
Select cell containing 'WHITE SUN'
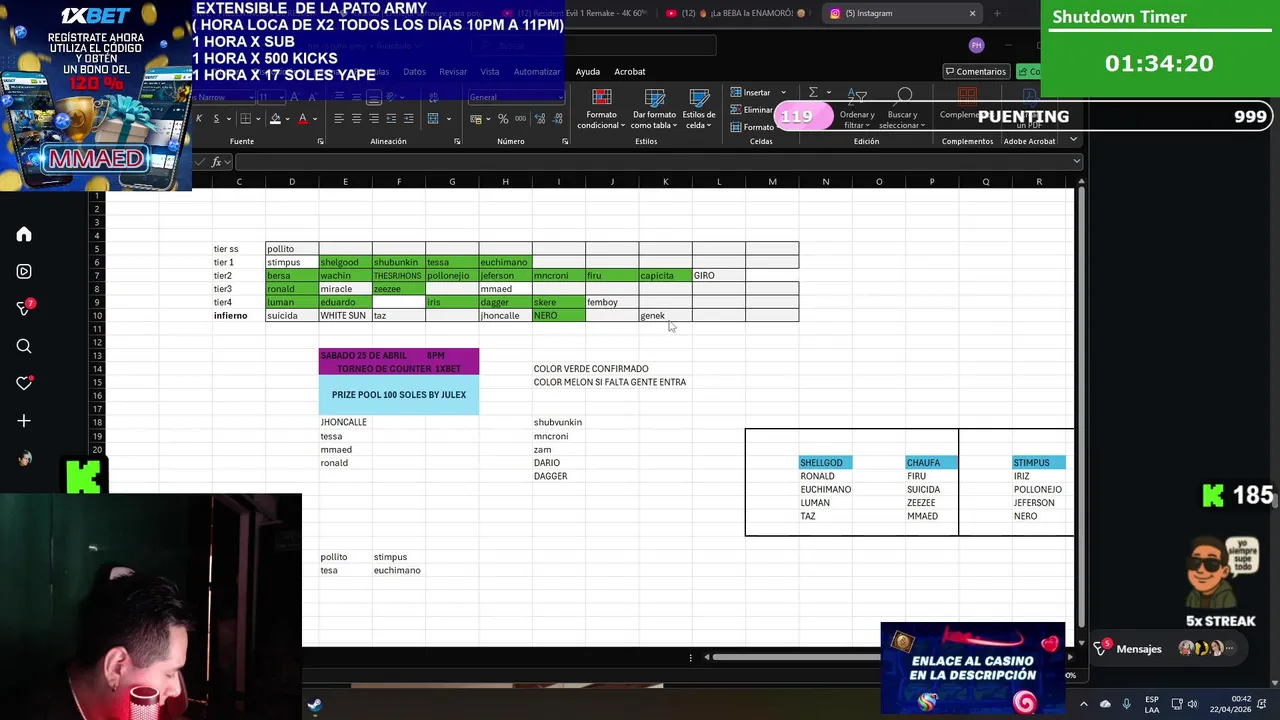(345, 316)
